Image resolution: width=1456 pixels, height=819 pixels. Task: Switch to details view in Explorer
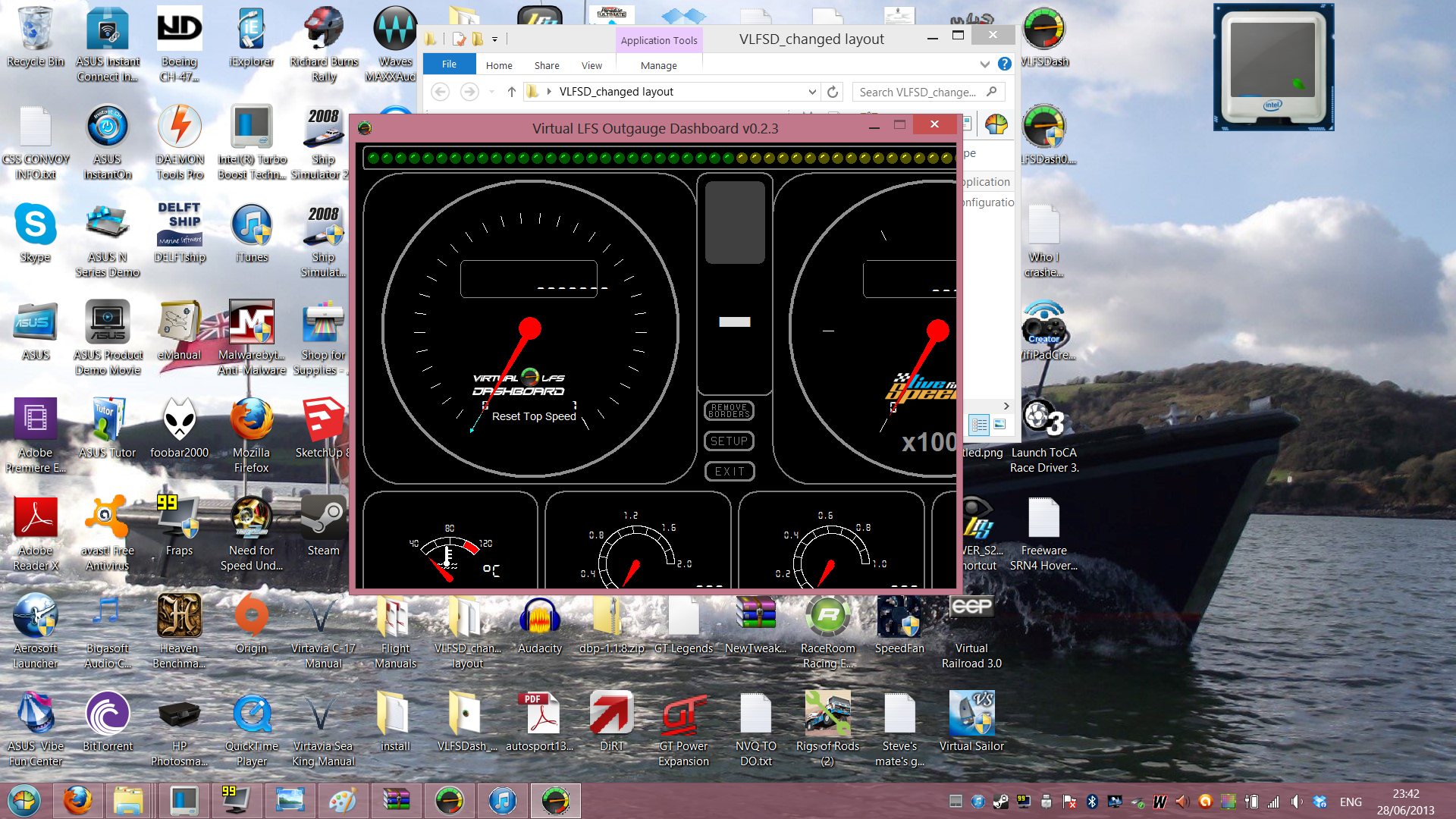coord(979,425)
